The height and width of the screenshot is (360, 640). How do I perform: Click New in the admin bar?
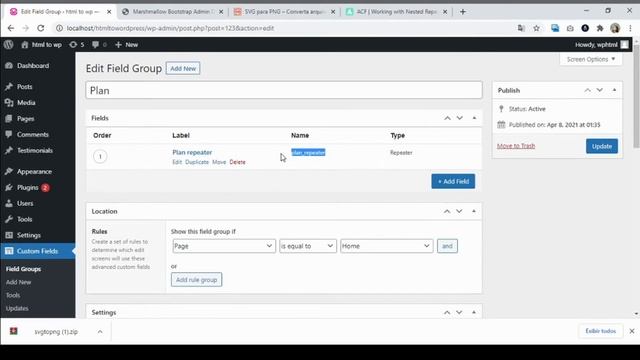tap(127, 44)
